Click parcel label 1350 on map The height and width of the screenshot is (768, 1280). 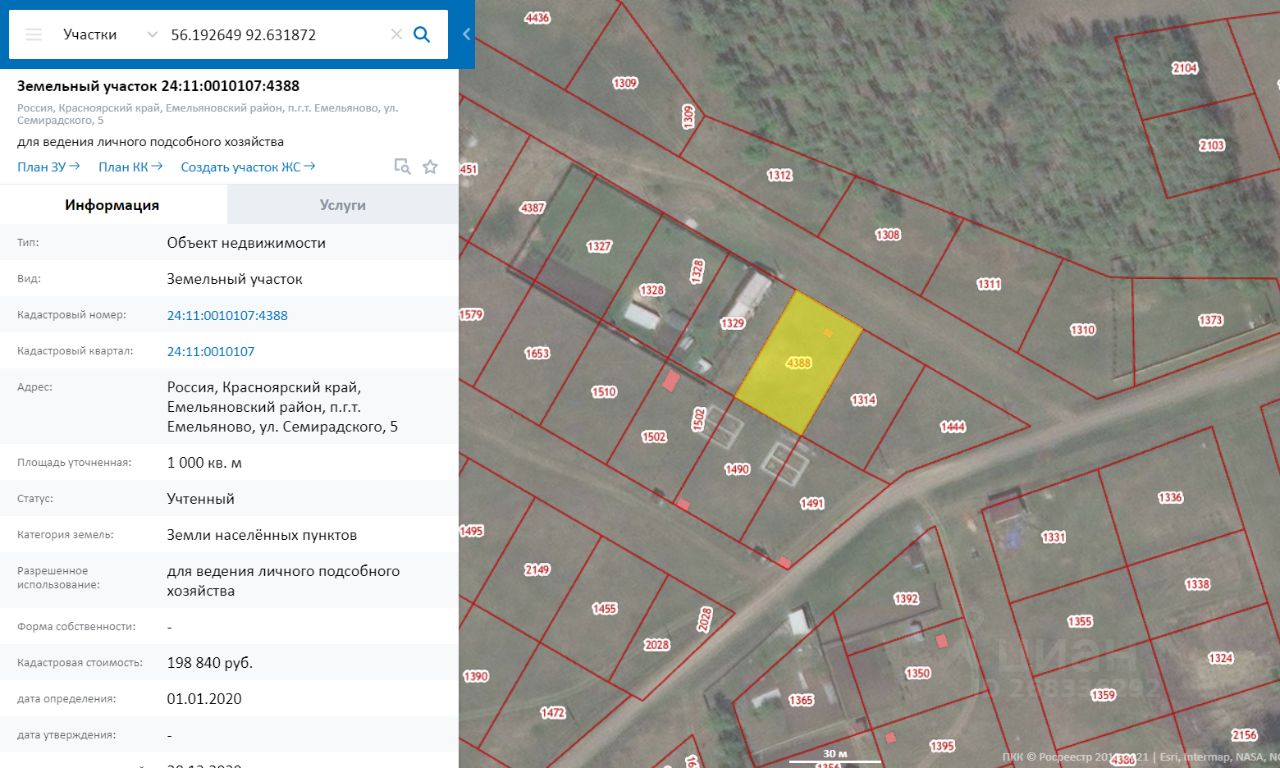[x=918, y=673]
